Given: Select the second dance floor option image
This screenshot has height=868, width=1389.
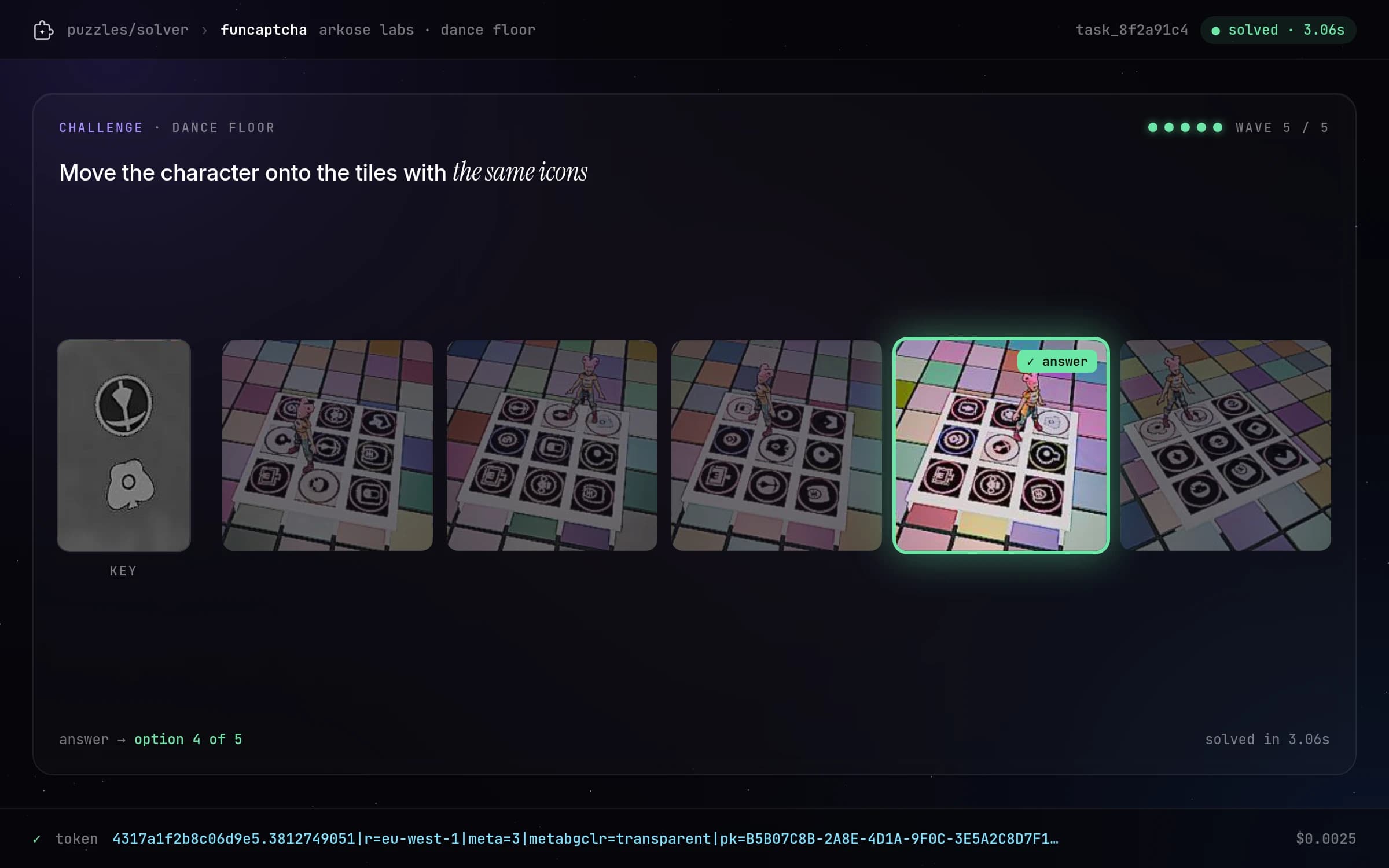Looking at the screenshot, I should [552, 446].
